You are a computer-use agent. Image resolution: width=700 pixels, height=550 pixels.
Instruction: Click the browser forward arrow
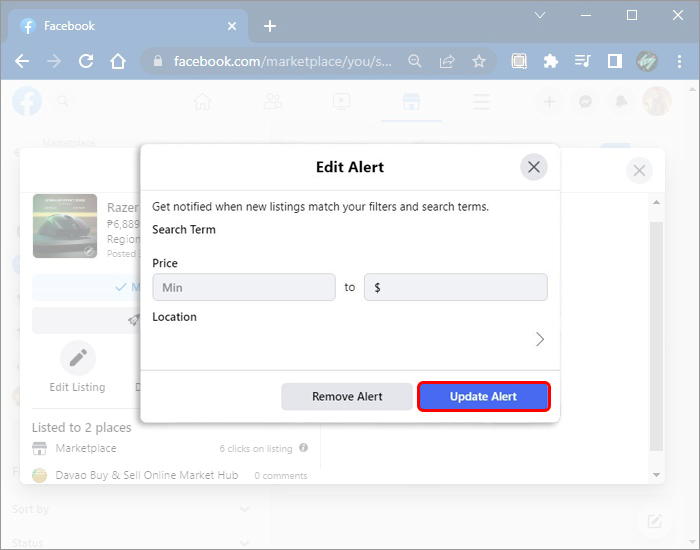click(x=54, y=61)
